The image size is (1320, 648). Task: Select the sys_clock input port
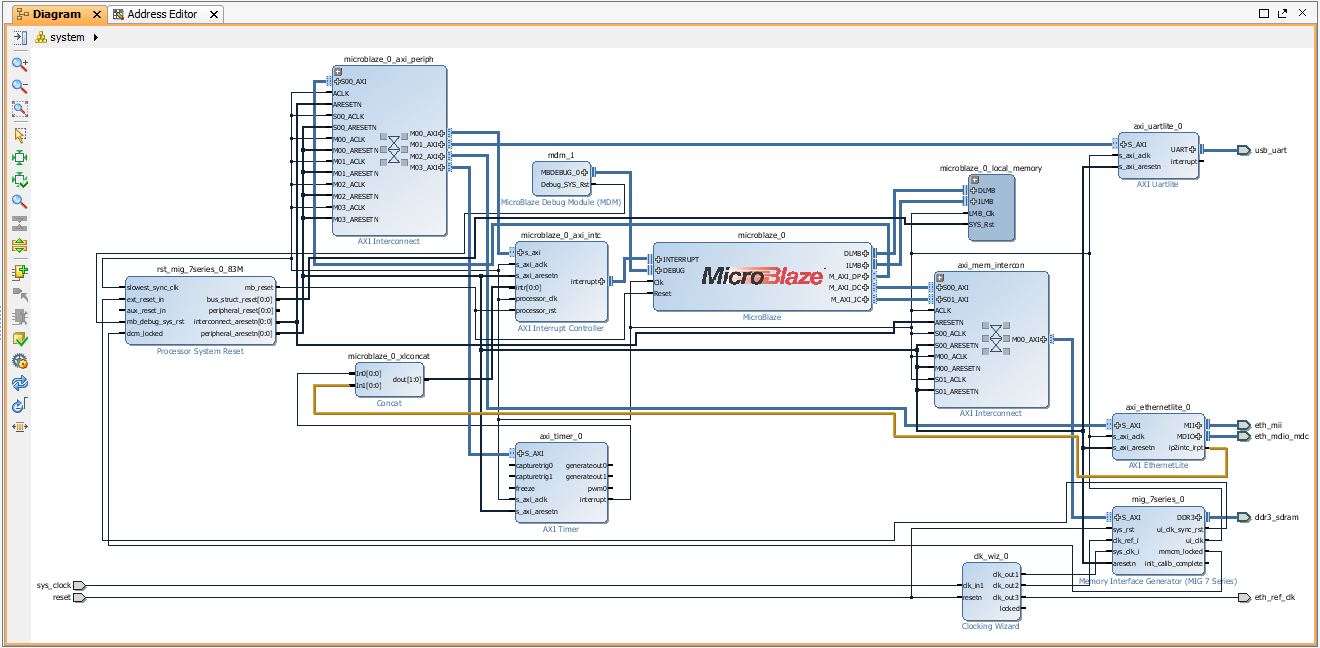tap(80, 585)
